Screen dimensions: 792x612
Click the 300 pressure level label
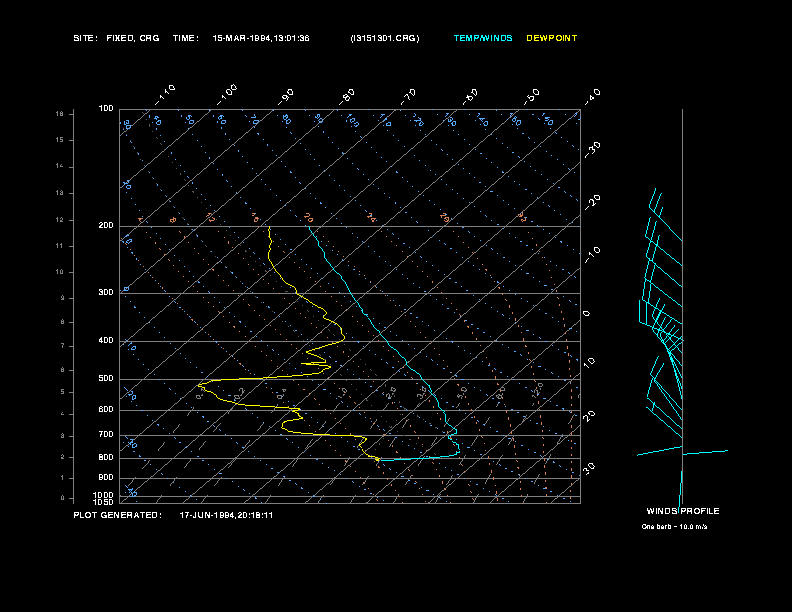tap(106, 292)
